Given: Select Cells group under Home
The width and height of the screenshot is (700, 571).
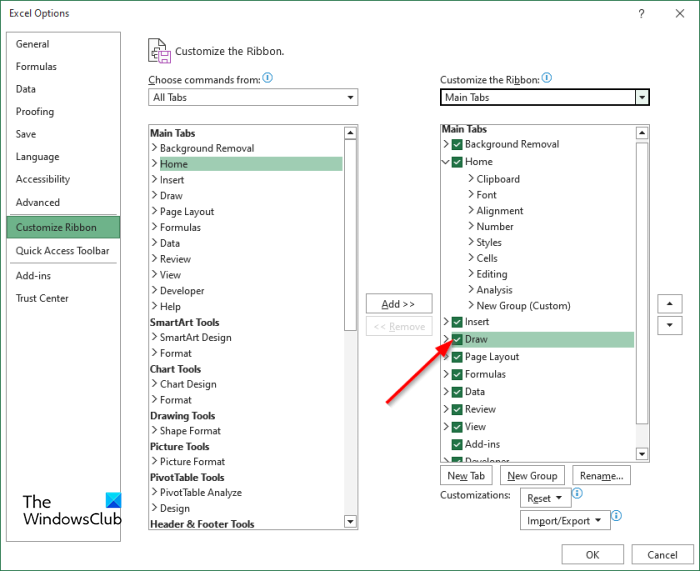Looking at the screenshot, I should [487, 258].
